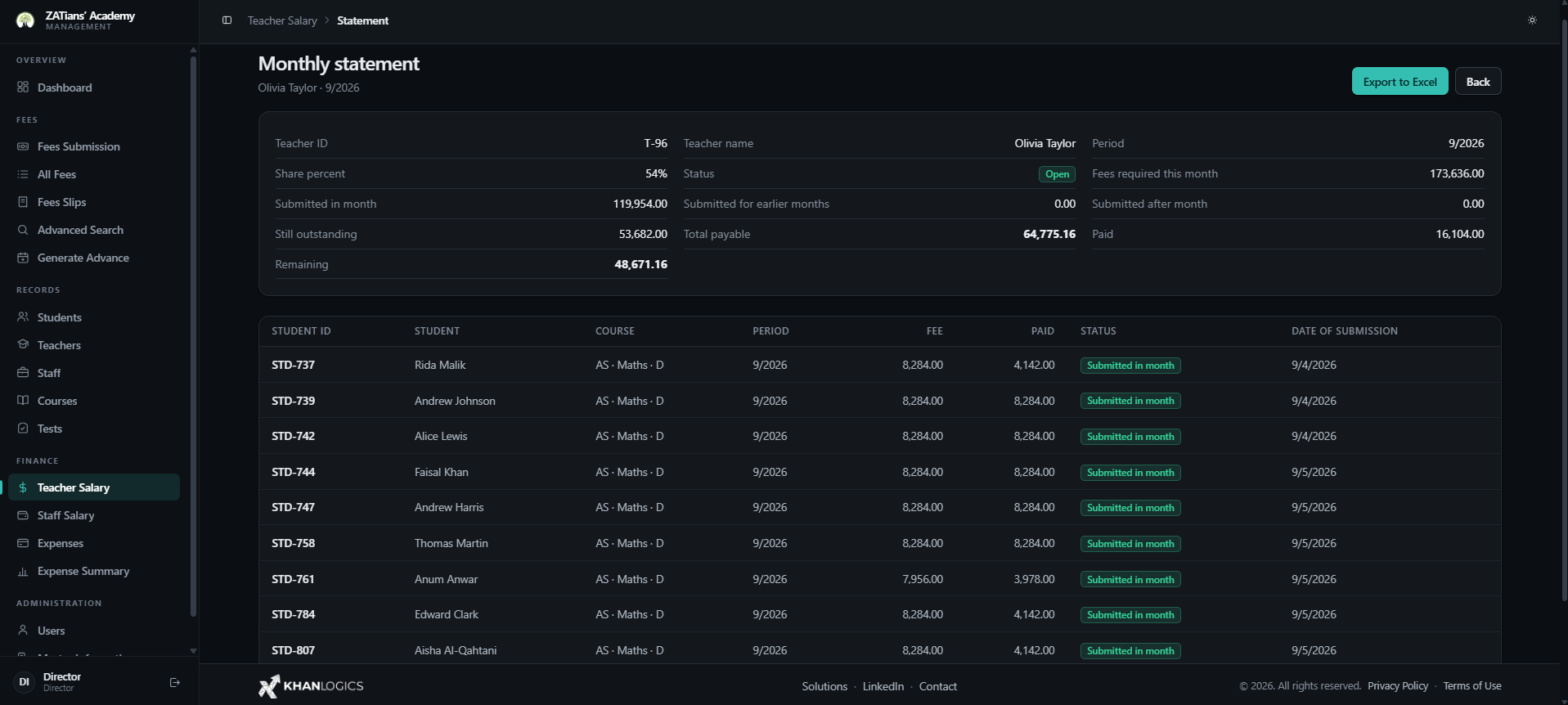Screen dimensions: 1568x705
Task: Click the Teachers graduation cap icon
Action: pos(23,345)
